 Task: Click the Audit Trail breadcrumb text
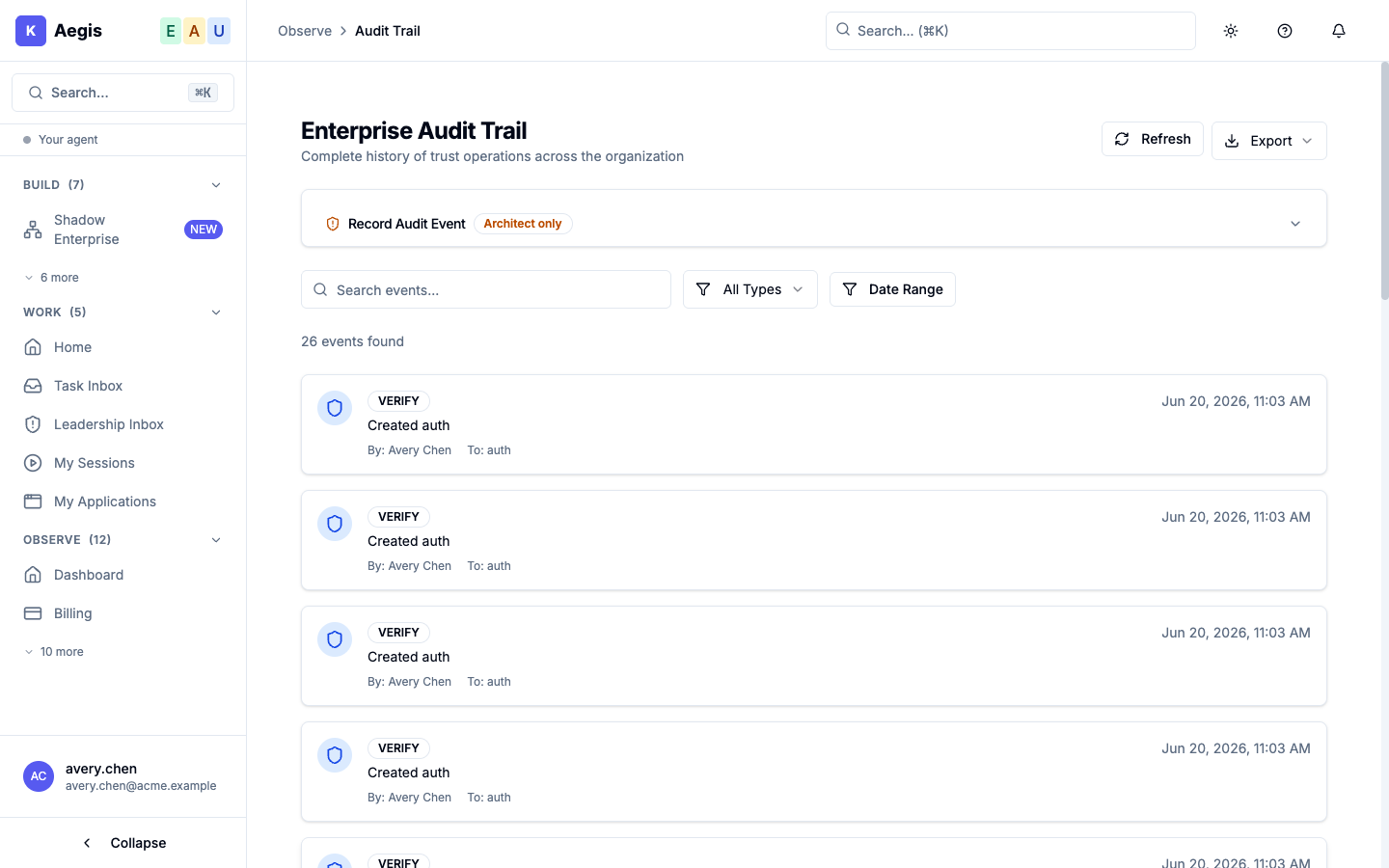(x=388, y=31)
